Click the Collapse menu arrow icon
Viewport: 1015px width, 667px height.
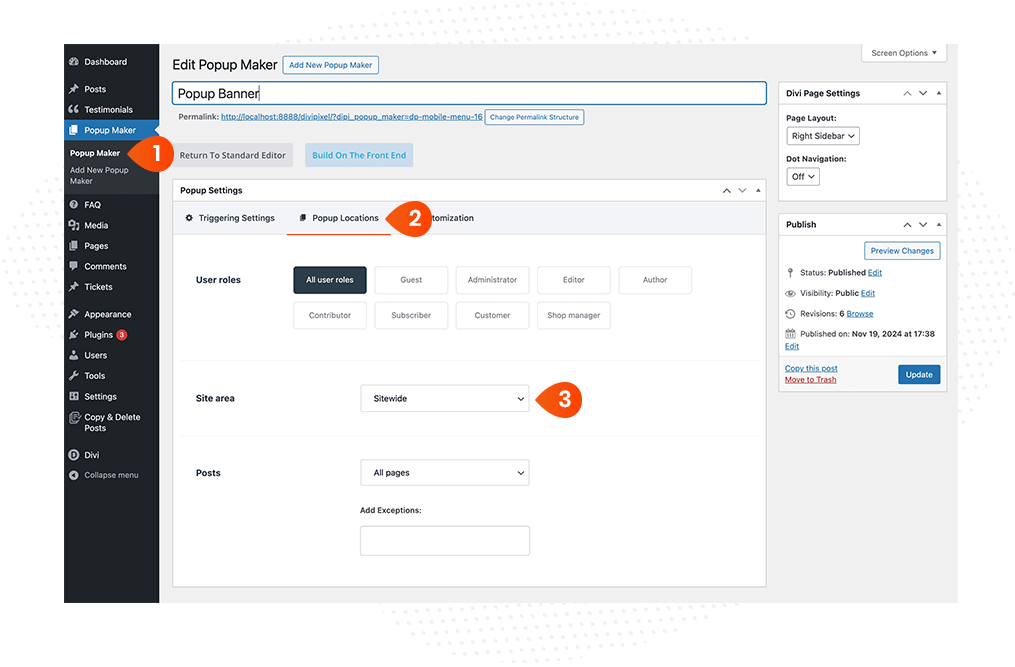[74, 475]
